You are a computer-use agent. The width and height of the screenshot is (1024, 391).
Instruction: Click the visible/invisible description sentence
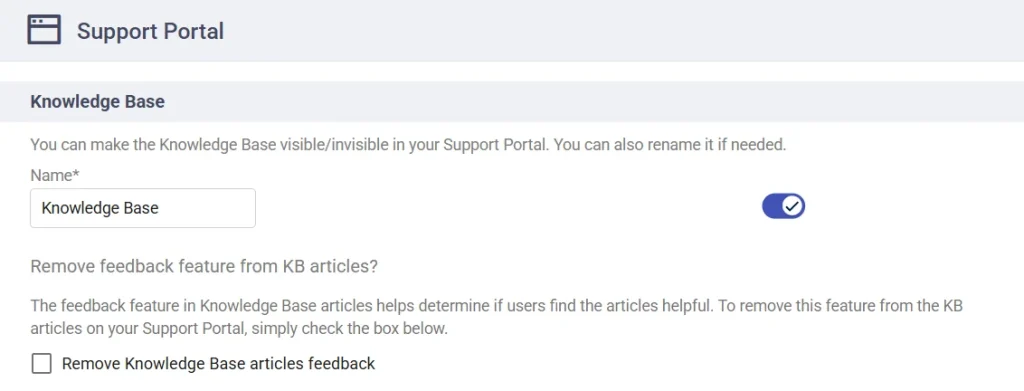[x=408, y=144]
